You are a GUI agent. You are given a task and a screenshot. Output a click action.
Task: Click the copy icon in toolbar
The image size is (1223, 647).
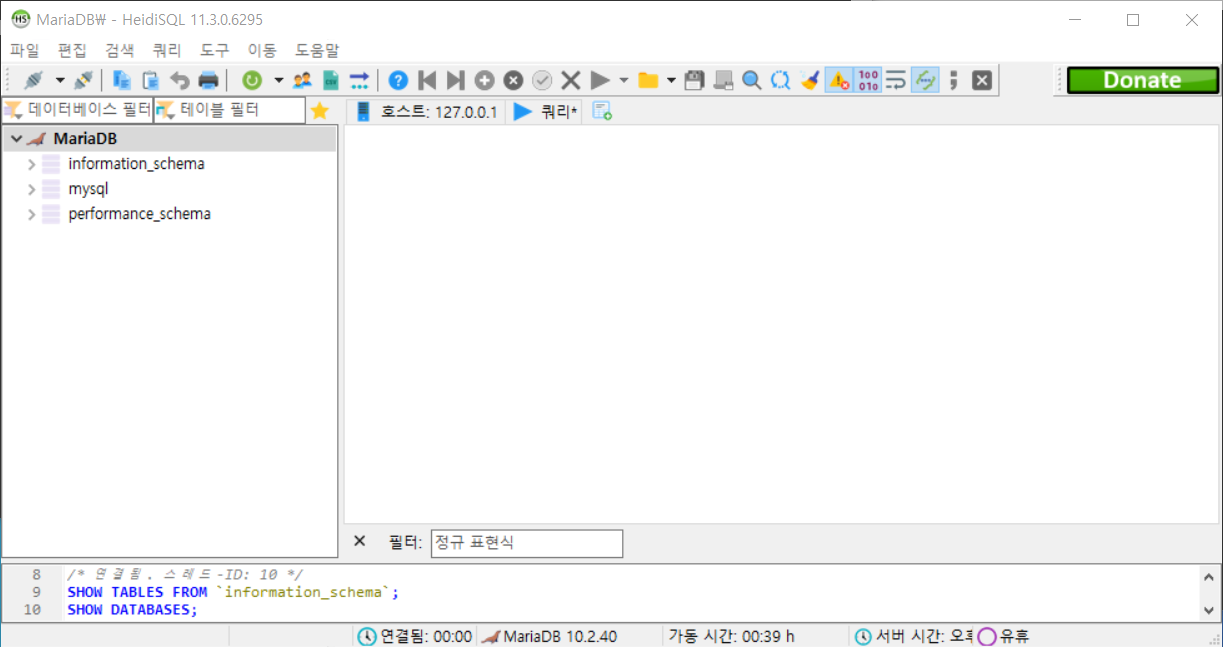click(x=122, y=80)
